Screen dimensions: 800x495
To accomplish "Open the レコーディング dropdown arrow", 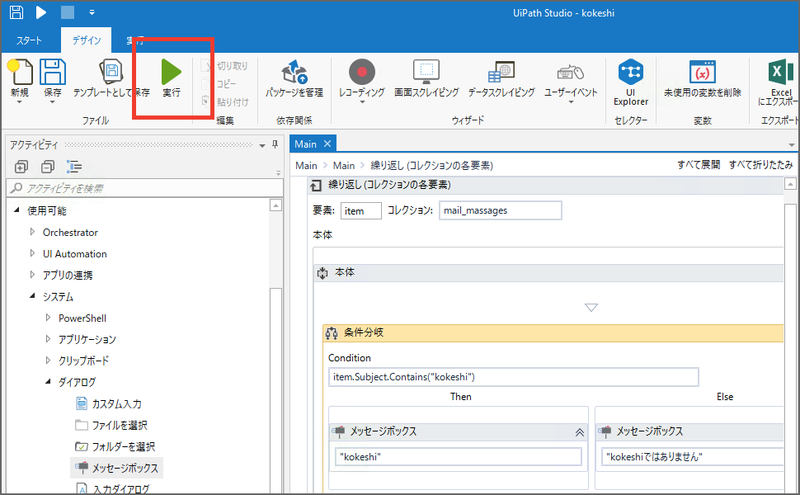I will [362, 102].
